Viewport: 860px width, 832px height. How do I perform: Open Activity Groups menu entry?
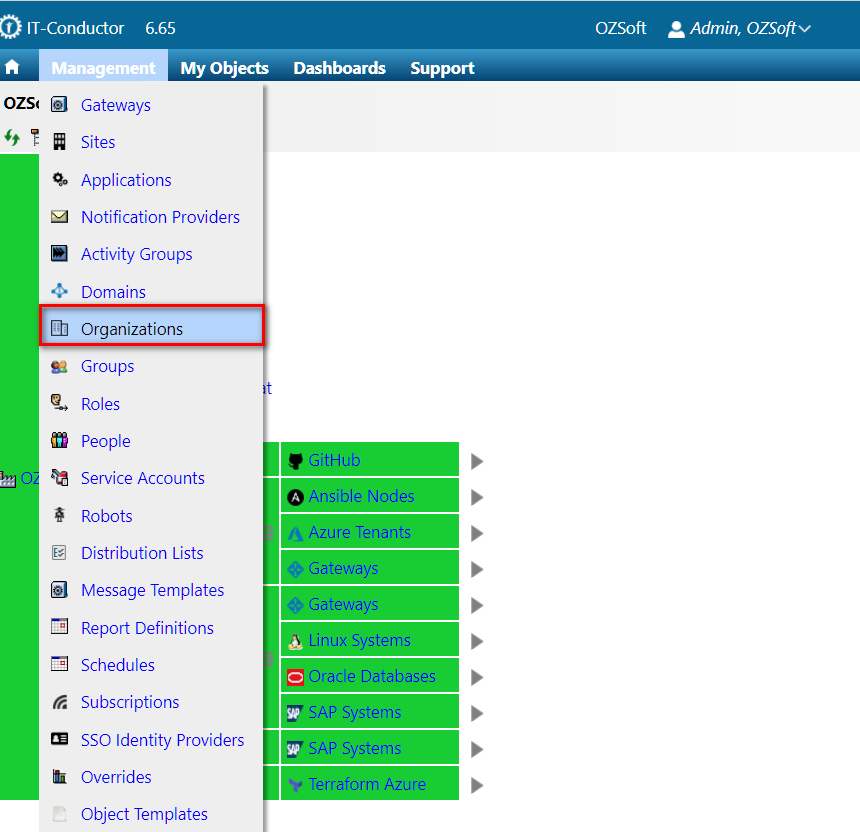tap(137, 254)
